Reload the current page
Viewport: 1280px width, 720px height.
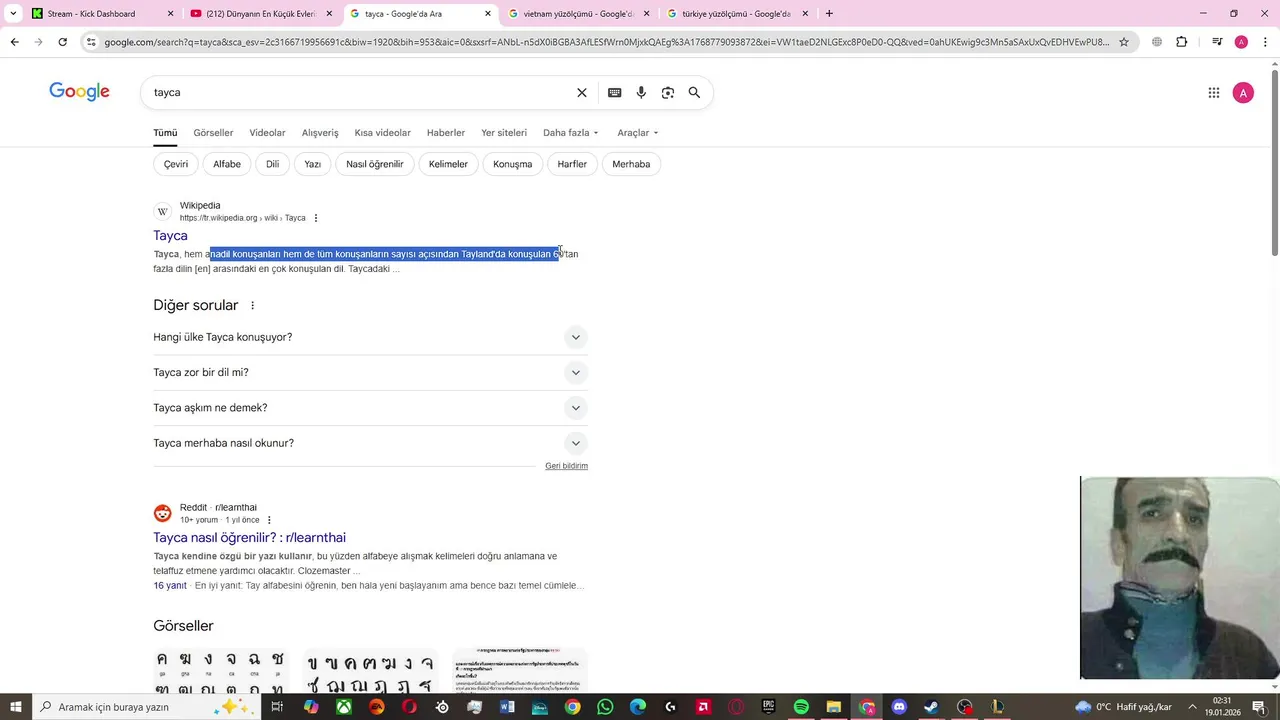coord(62,42)
